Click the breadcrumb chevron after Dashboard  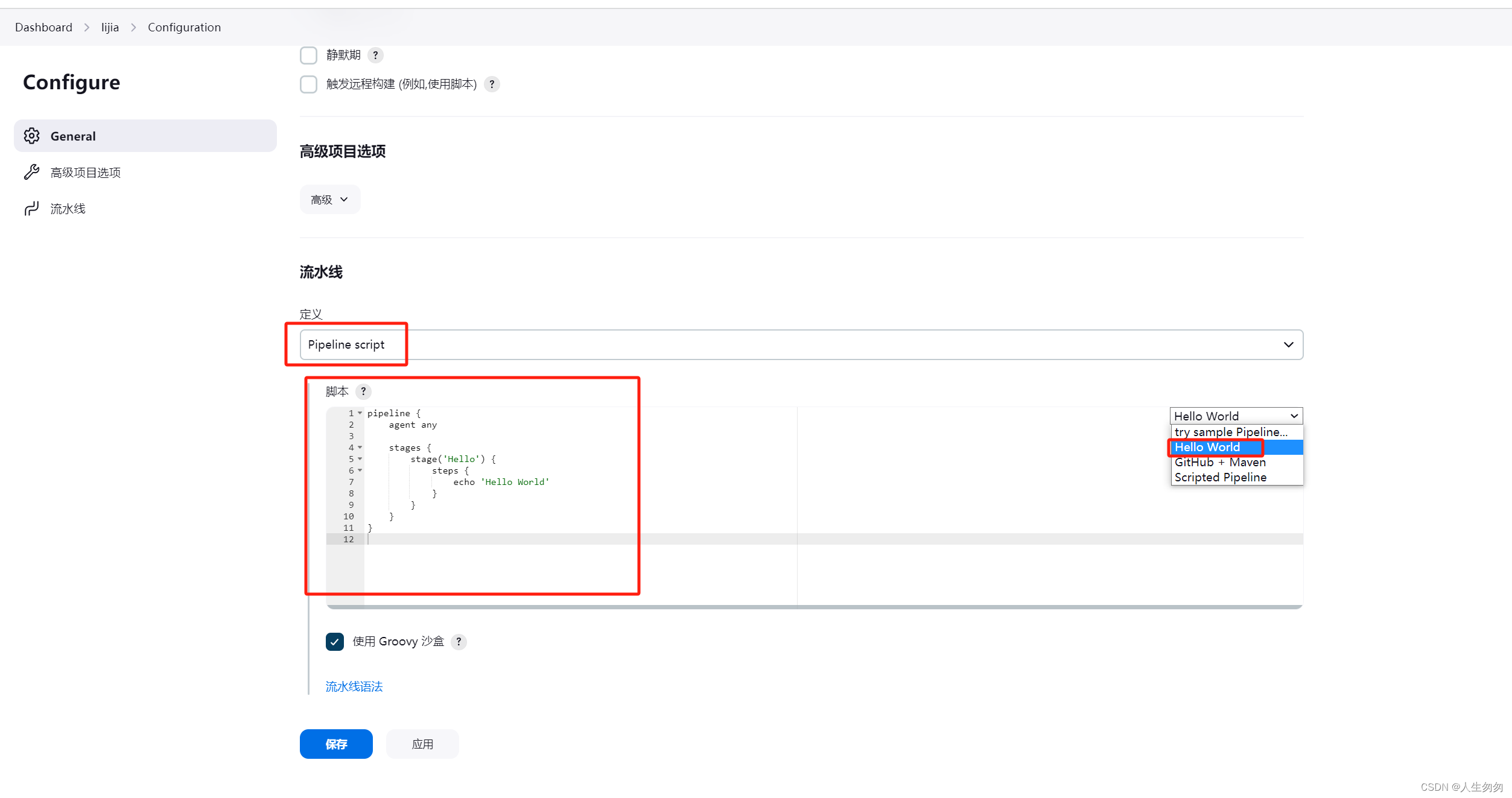87,28
